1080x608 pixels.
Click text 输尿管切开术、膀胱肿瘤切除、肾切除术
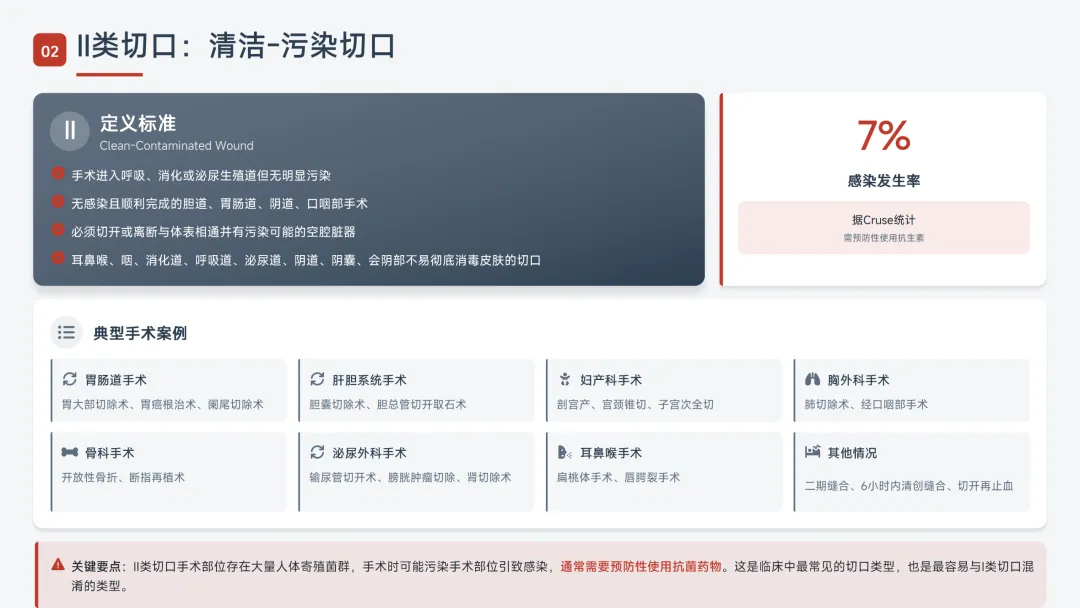pos(411,478)
